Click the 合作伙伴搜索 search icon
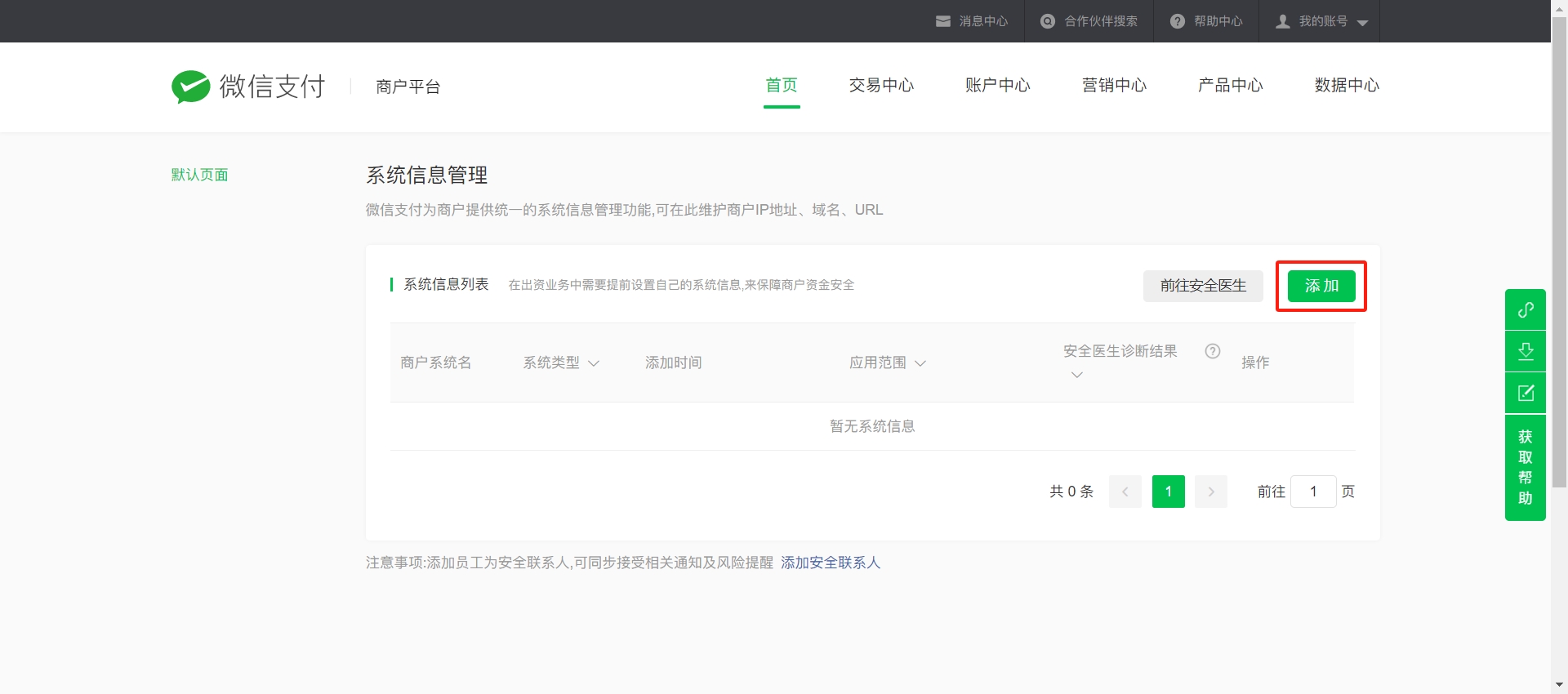This screenshot has height=694, width=1568. coord(1047,21)
